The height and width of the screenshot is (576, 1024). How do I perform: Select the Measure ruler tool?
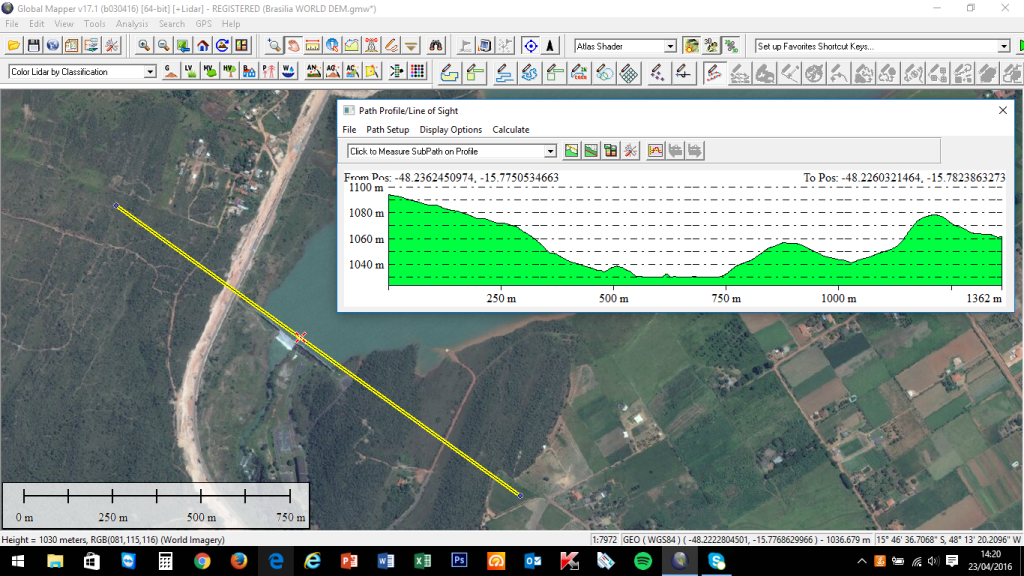tap(312, 46)
